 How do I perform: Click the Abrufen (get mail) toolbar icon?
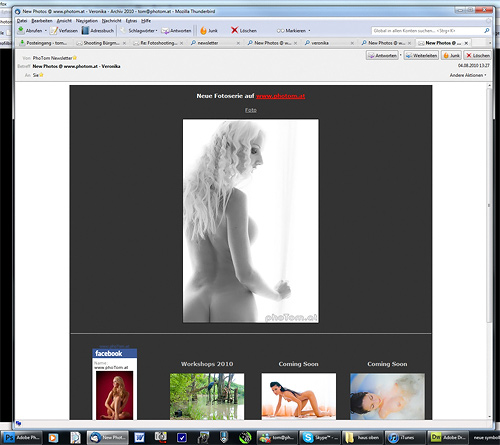point(21,30)
